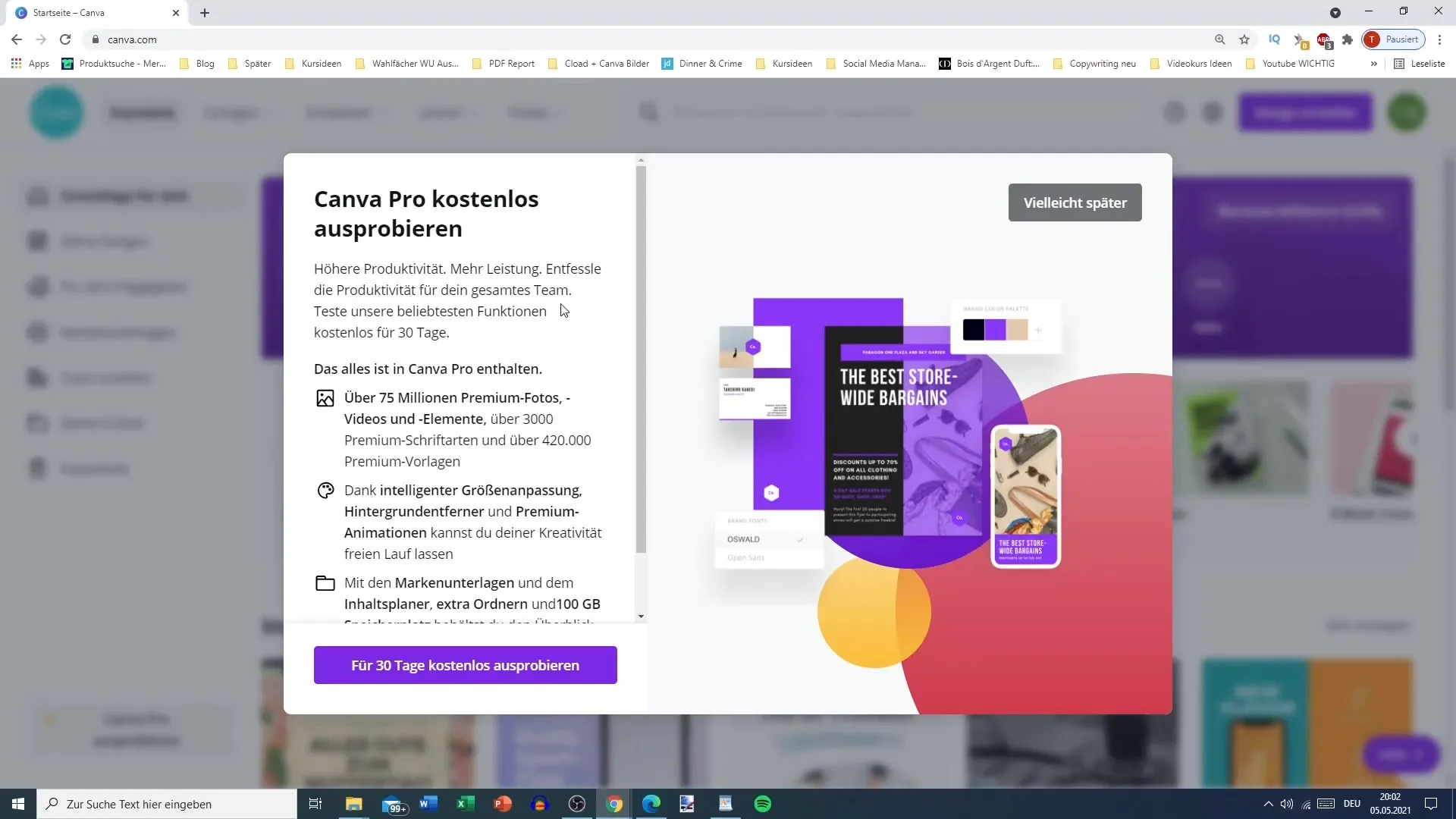Open 'Copywriting neu' bookmark folder
This screenshot has width=1456, height=819.
pyautogui.click(x=1094, y=64)
